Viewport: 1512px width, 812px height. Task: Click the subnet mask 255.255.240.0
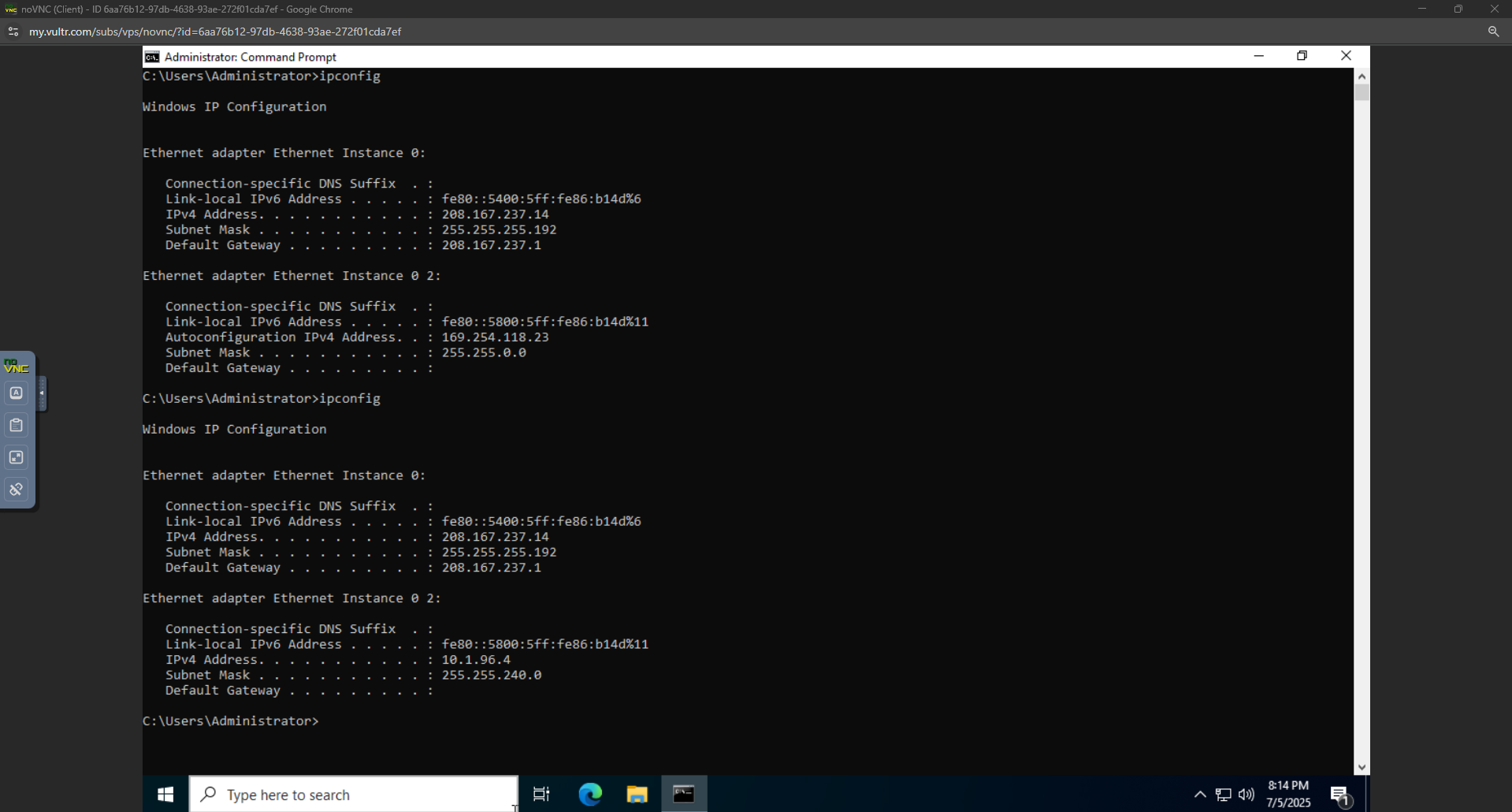pos(492,675)
